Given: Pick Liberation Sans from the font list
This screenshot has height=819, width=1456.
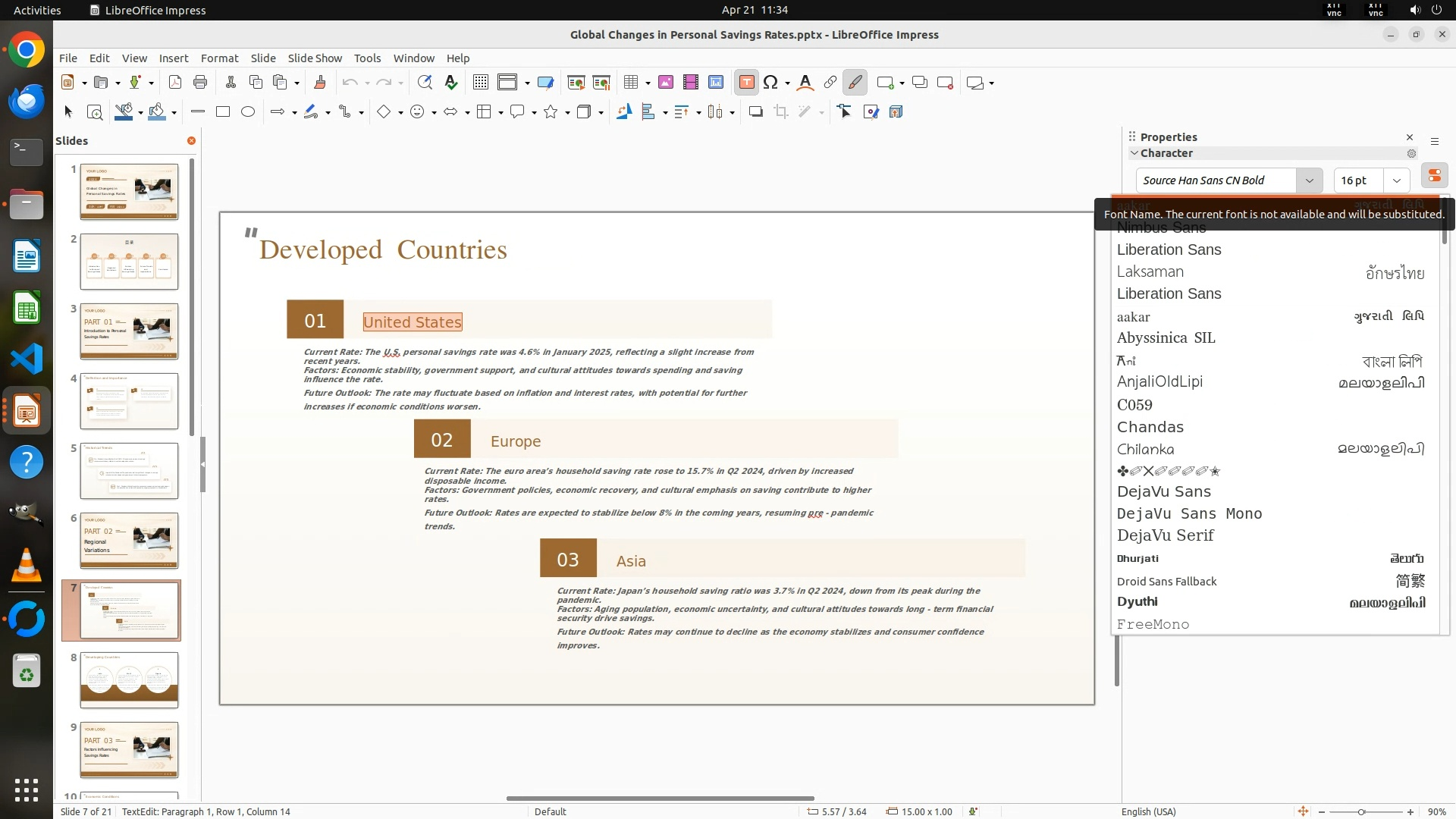Looking at the screenshot, I should click(1169, 249).
